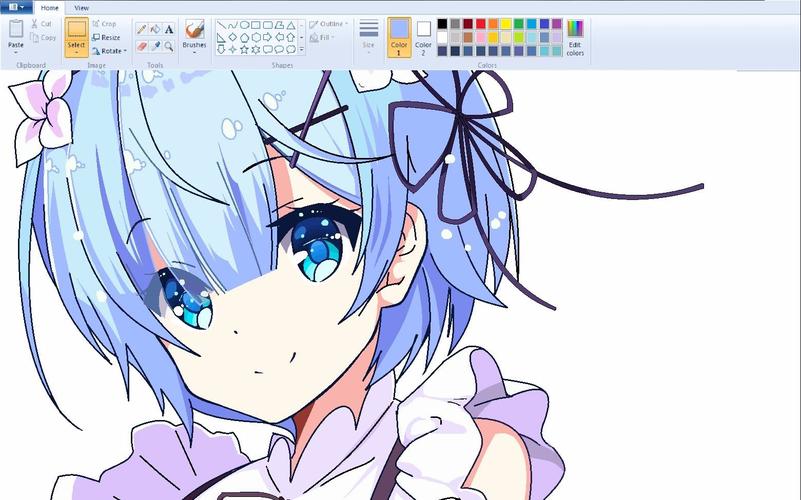Select the Text tool
This screenshot has width=801, height=500.
click(x=169, y=29)
